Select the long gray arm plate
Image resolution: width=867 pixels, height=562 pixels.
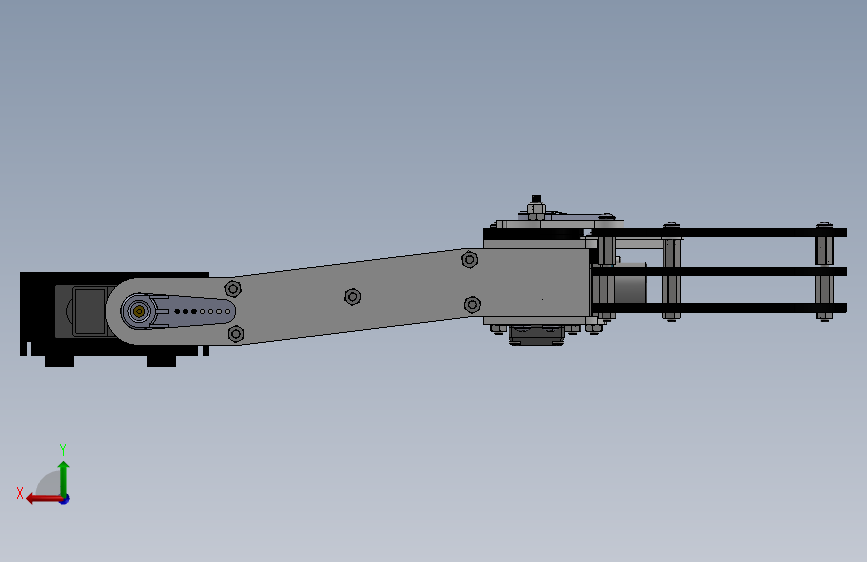[348, 296]
